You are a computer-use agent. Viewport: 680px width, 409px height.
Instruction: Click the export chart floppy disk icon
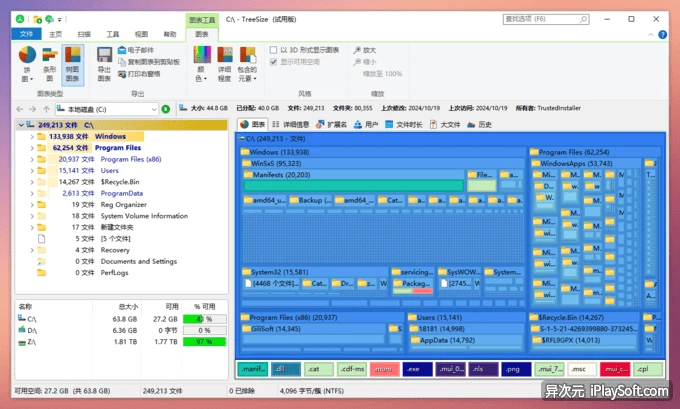click(104, 56)
